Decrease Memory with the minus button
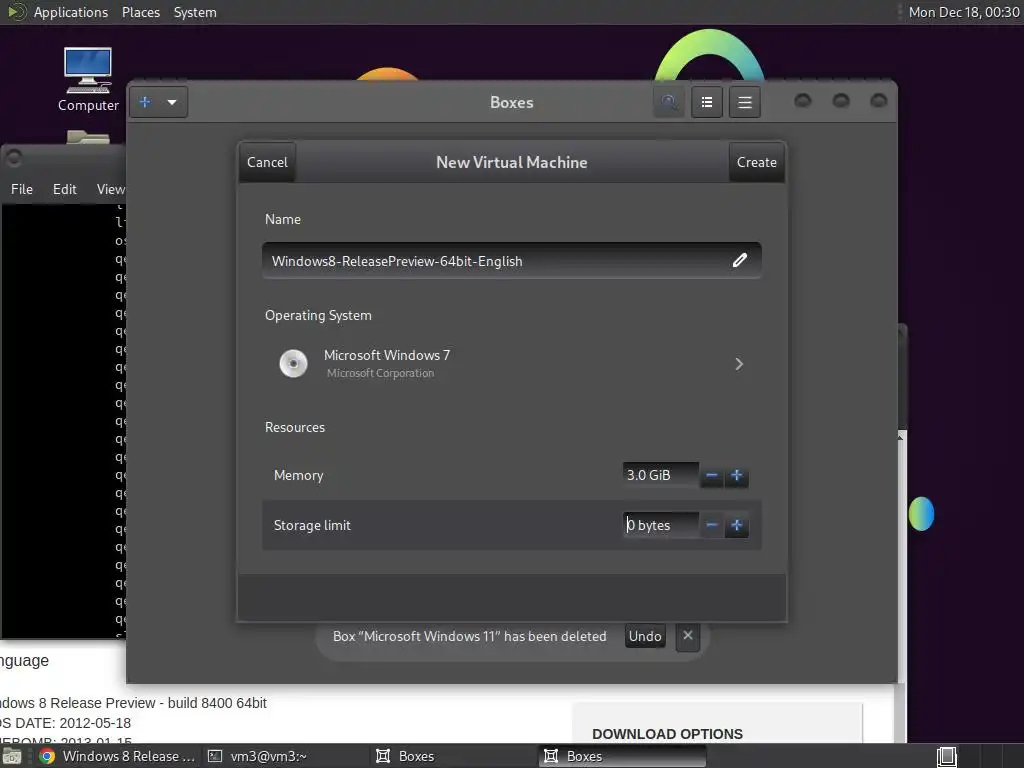The image size is (1024, 768). coord(712,475)
